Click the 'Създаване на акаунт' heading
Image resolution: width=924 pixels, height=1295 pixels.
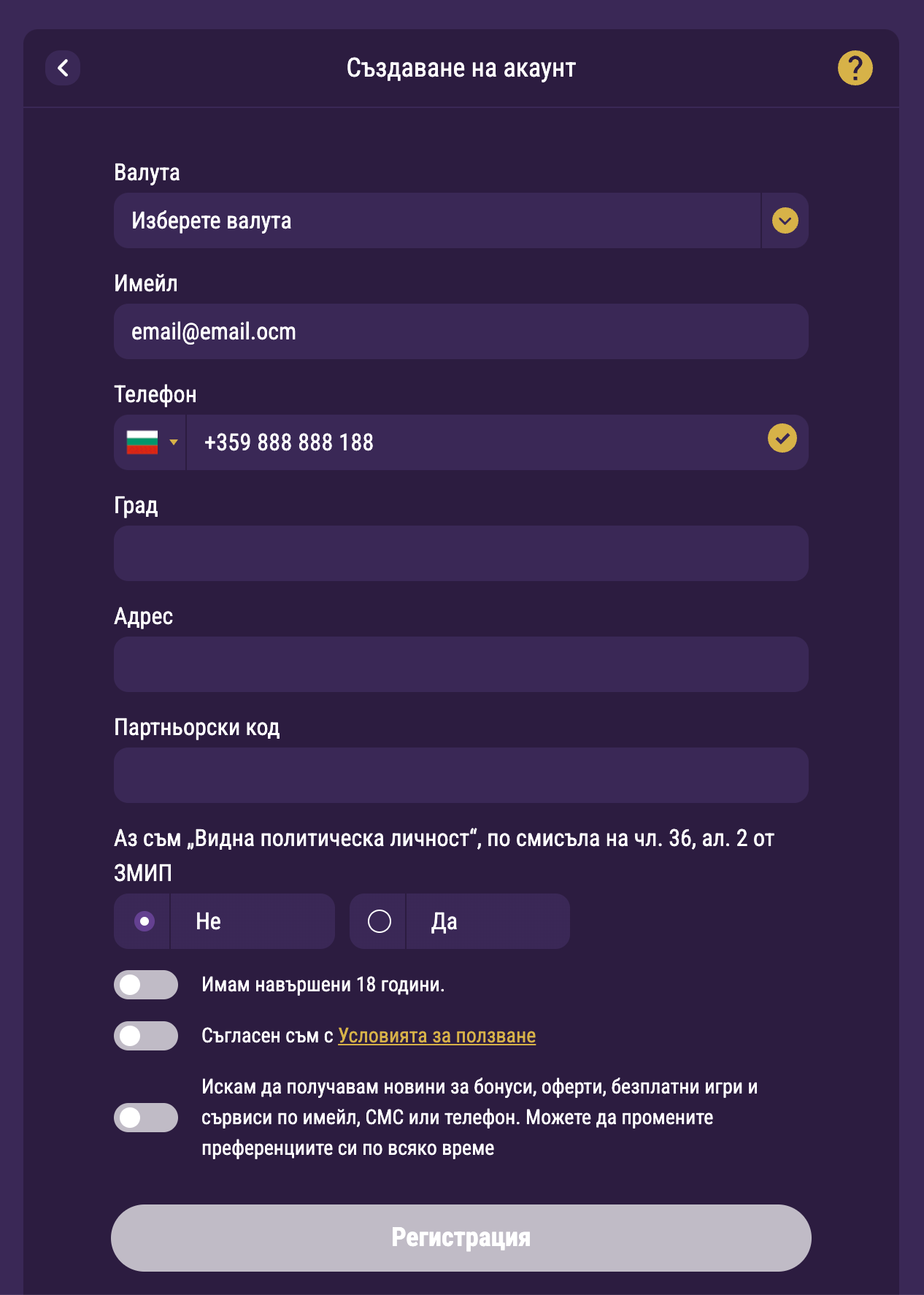click(x=461, y=68)
